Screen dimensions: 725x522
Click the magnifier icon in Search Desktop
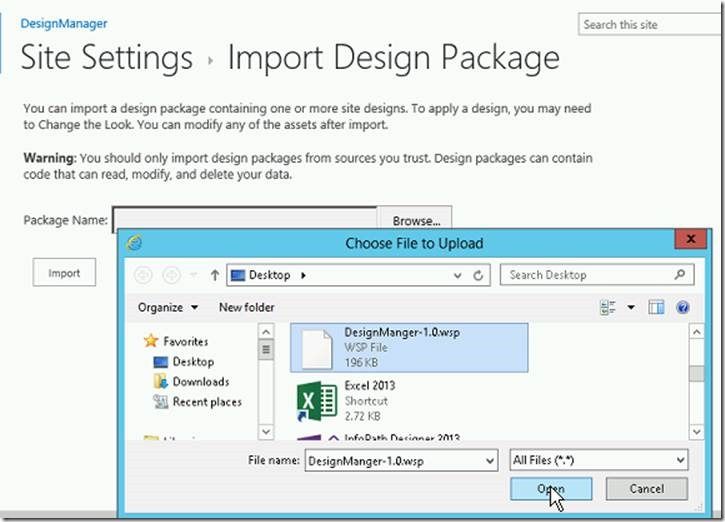pyautogui.click(x=680, y=275)
